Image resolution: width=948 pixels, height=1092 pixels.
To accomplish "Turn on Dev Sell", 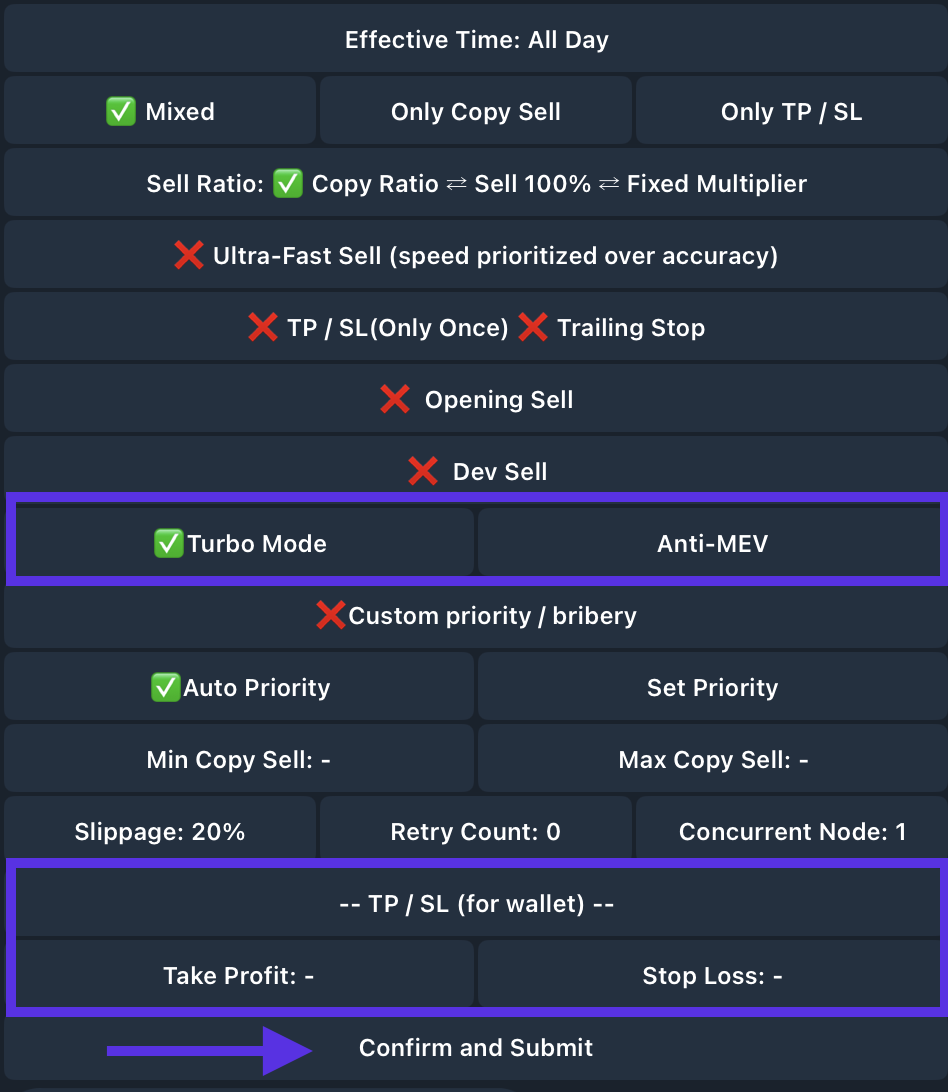I will pyautogui.click(x=476, y=471).
